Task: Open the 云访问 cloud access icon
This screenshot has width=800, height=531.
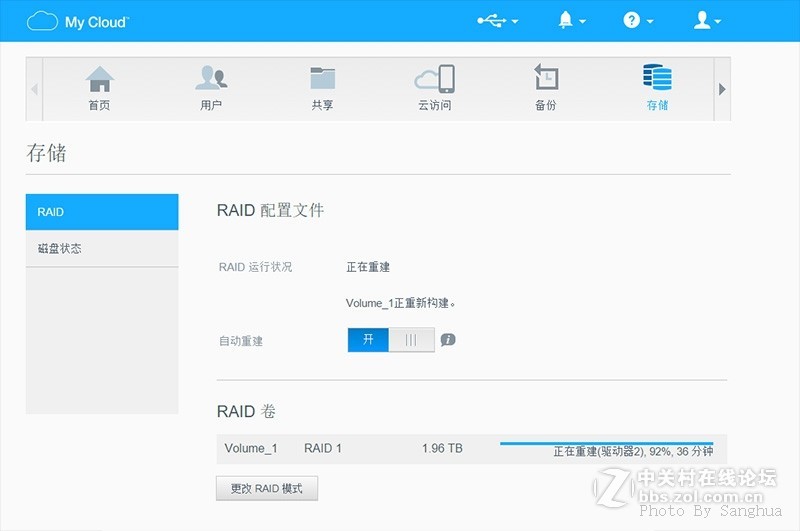Action: coord(435,79)
